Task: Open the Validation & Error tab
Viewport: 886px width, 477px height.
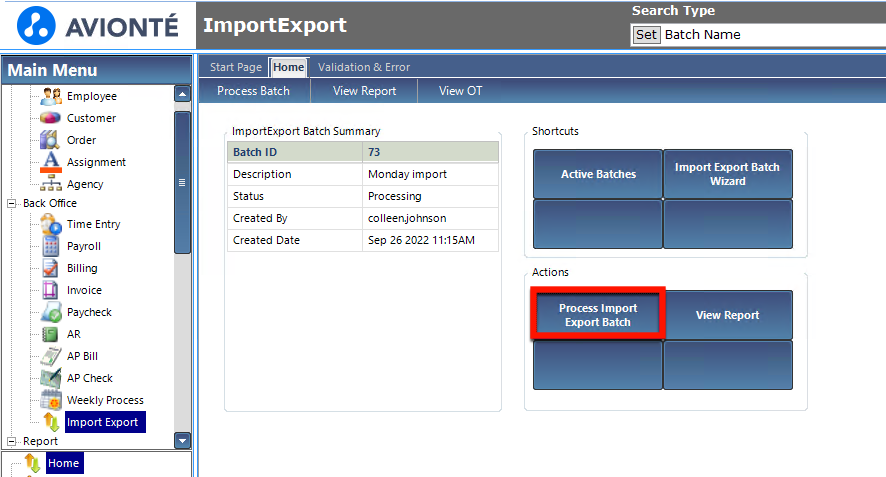Action: (364, 67)
